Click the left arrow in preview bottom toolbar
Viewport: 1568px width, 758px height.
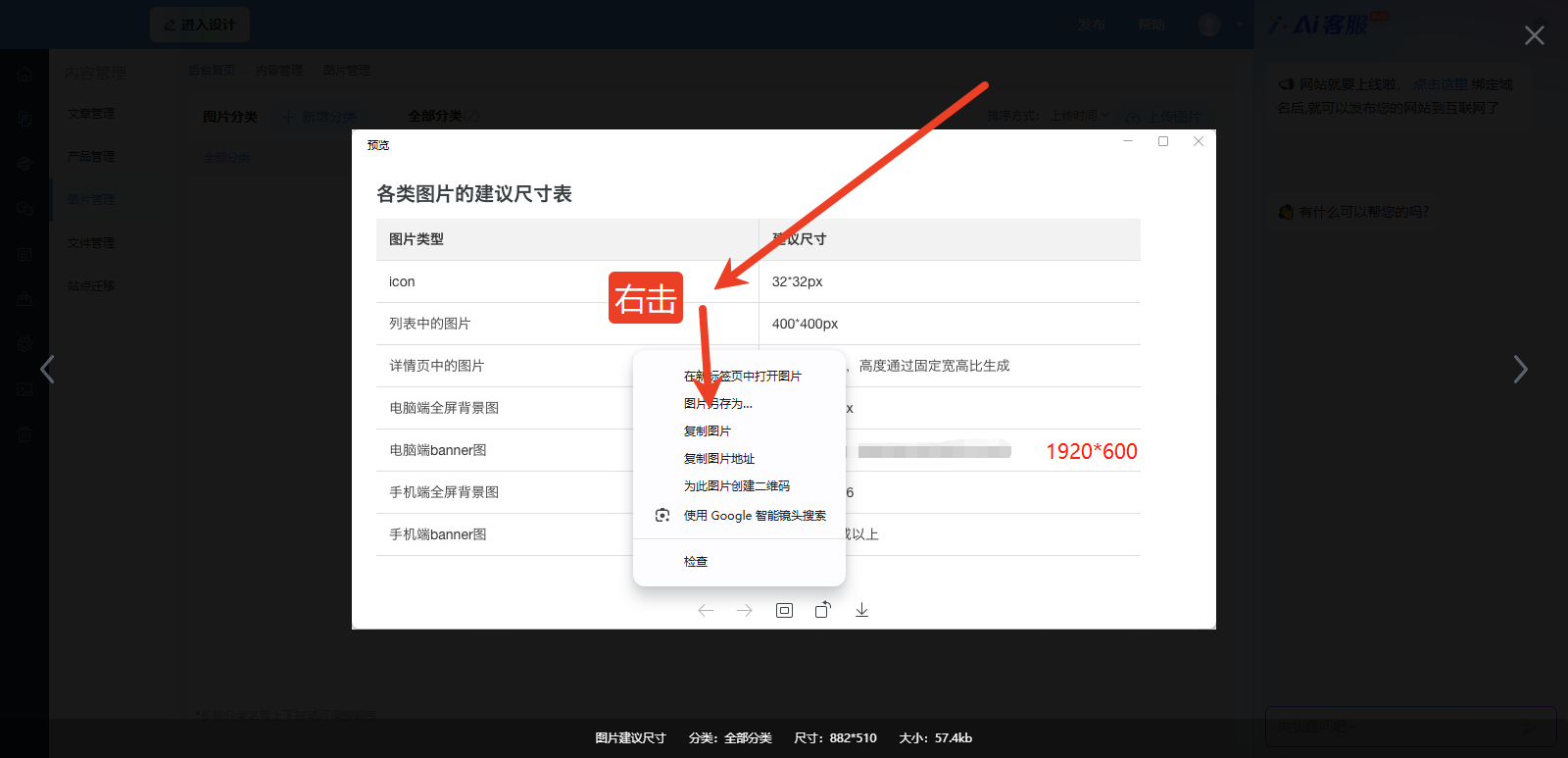[706, 610]
